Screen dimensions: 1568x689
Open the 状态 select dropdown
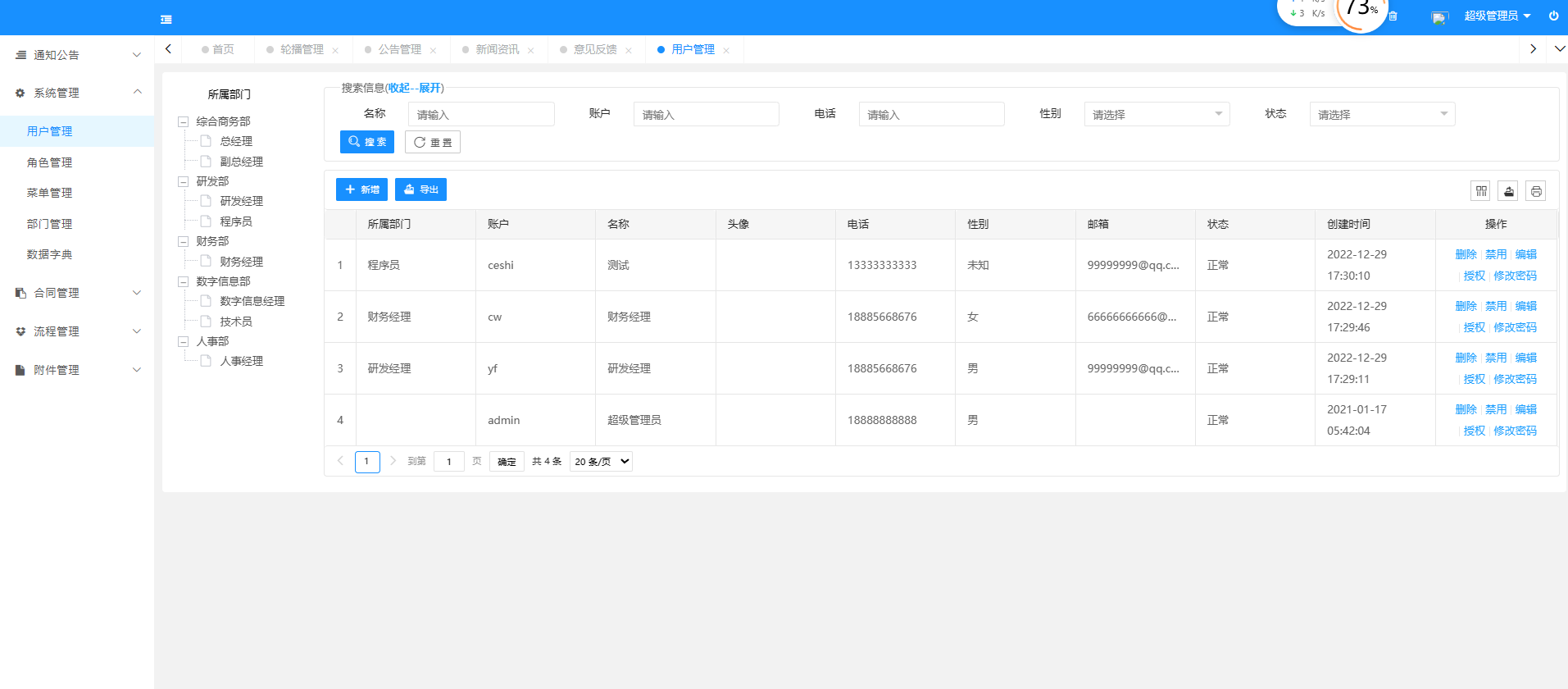pyautogui.click(x=1383, y=114)
